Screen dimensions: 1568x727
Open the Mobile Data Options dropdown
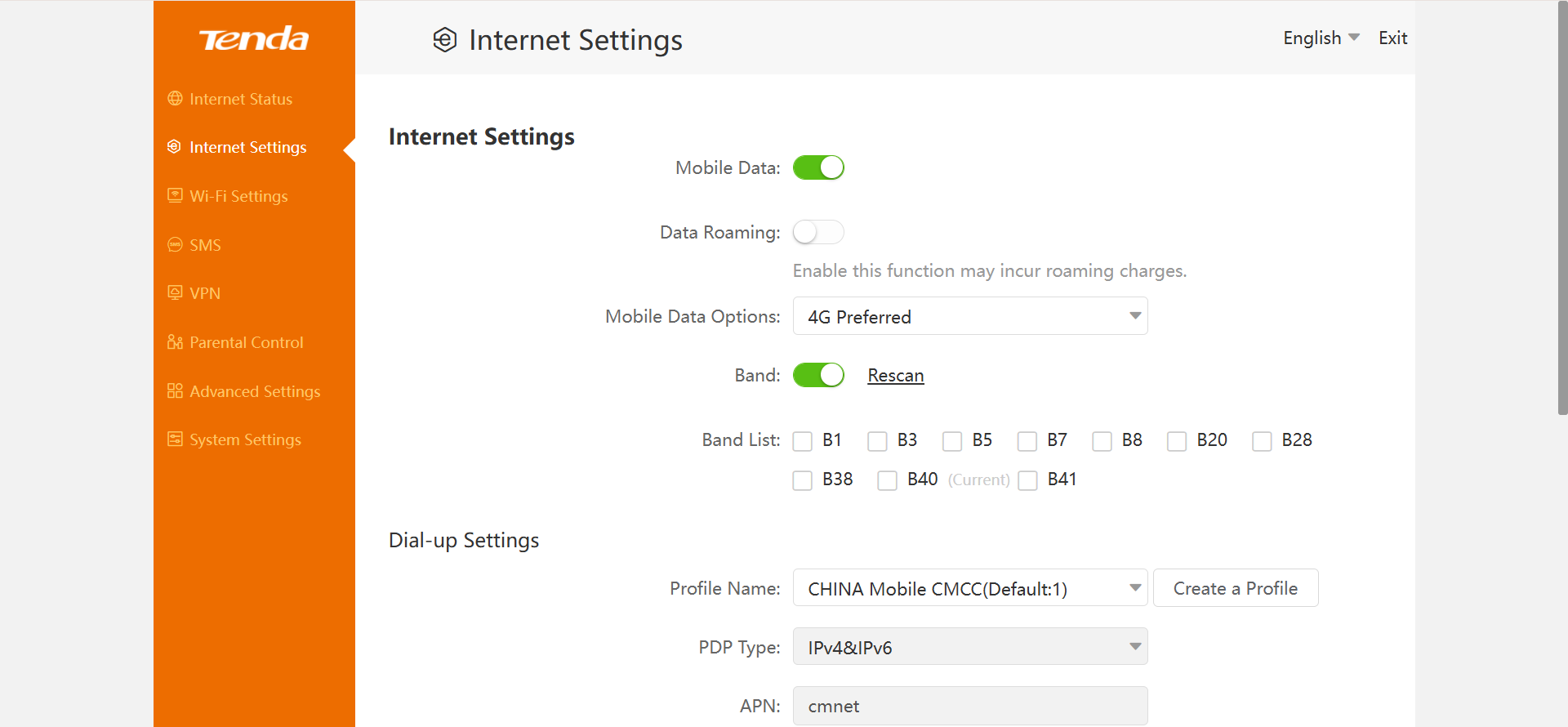(x=969, y=316)
